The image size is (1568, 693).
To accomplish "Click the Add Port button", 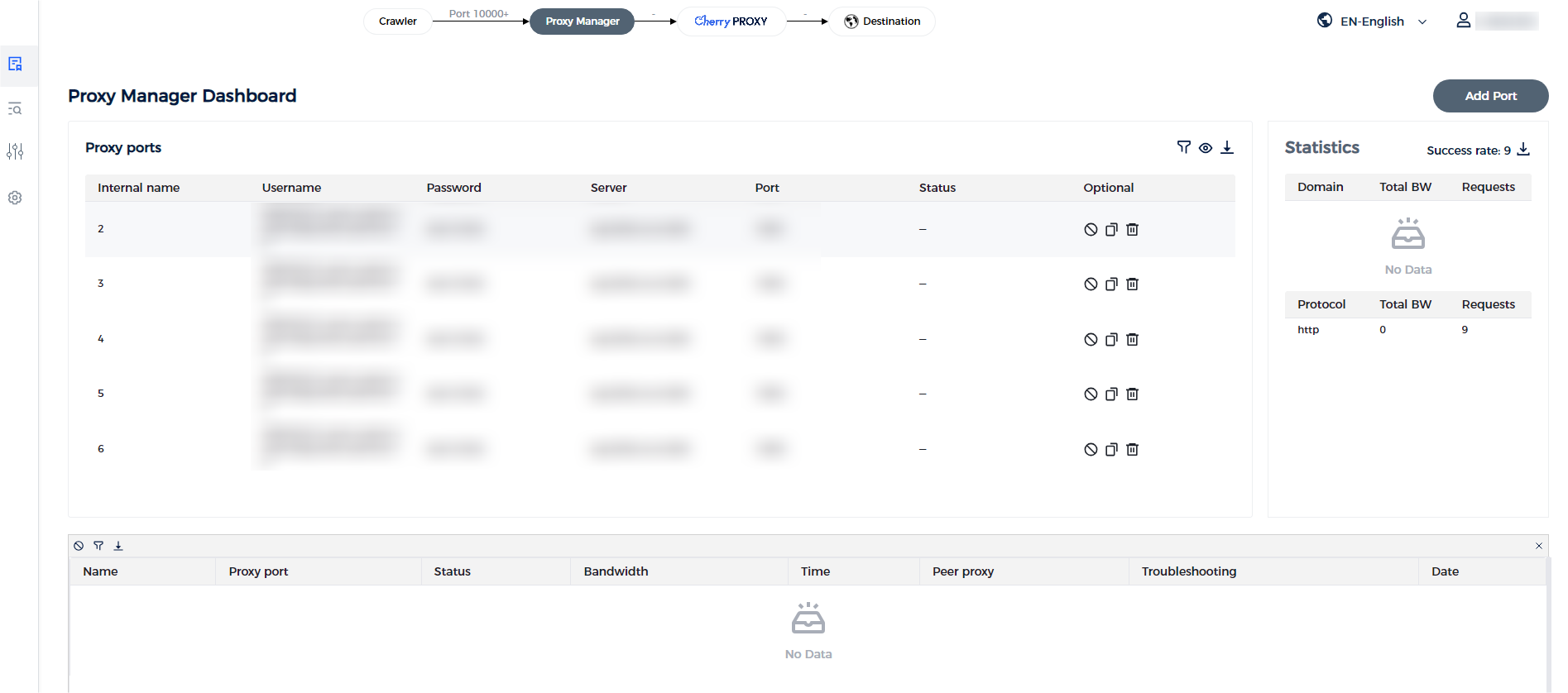I will click(x=1489, y=96).
